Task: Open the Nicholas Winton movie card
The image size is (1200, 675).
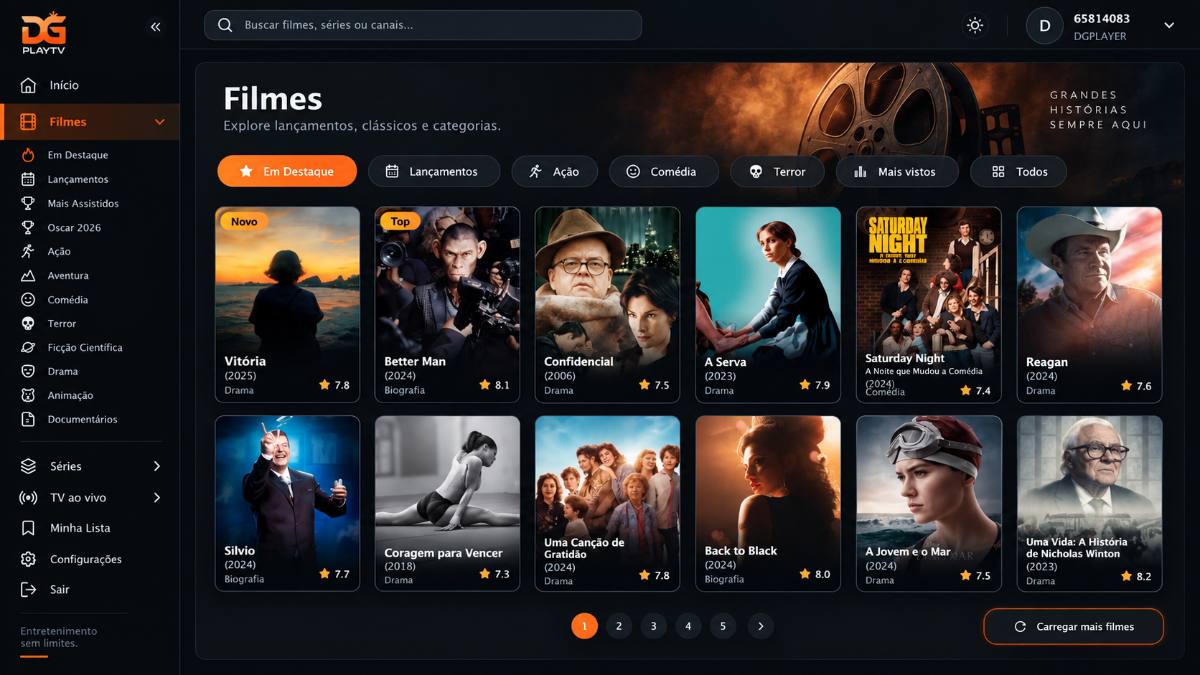Action: click(1089, 503)
